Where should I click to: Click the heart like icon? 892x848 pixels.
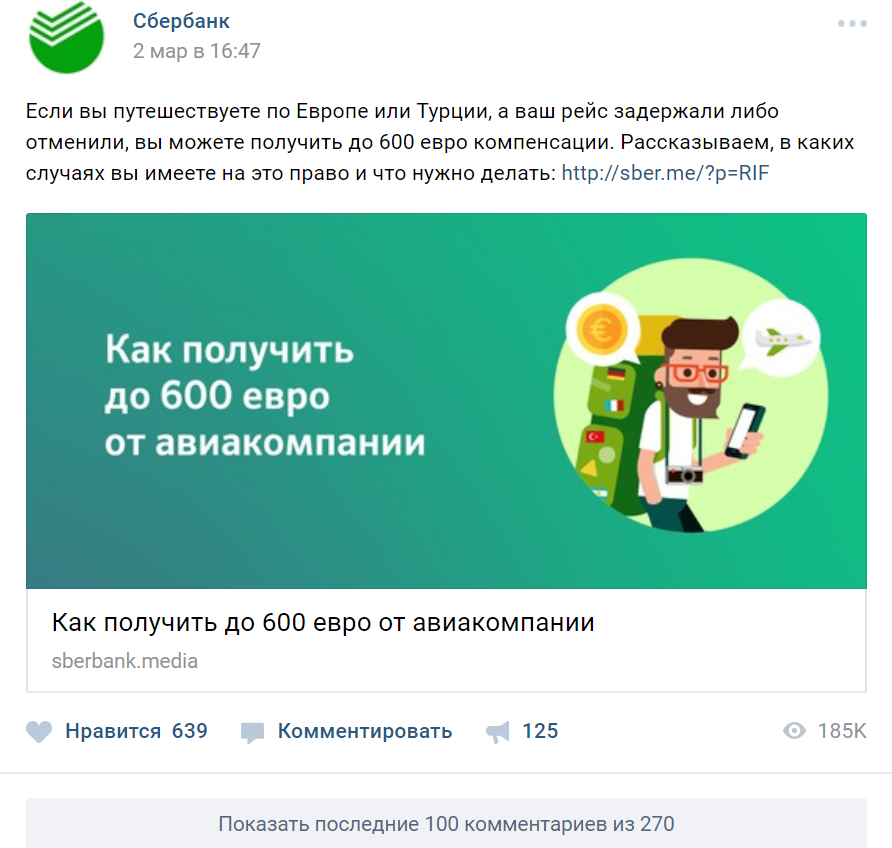pos(39,731)
